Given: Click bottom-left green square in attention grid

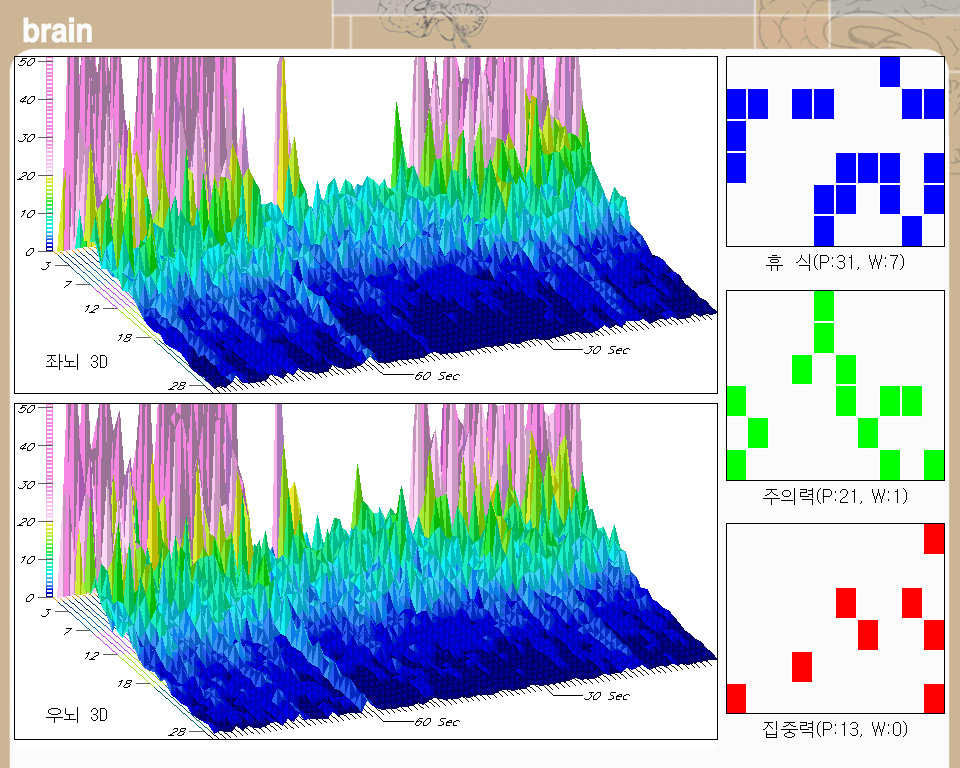Looking at the screenshot, I should point(737,465).
